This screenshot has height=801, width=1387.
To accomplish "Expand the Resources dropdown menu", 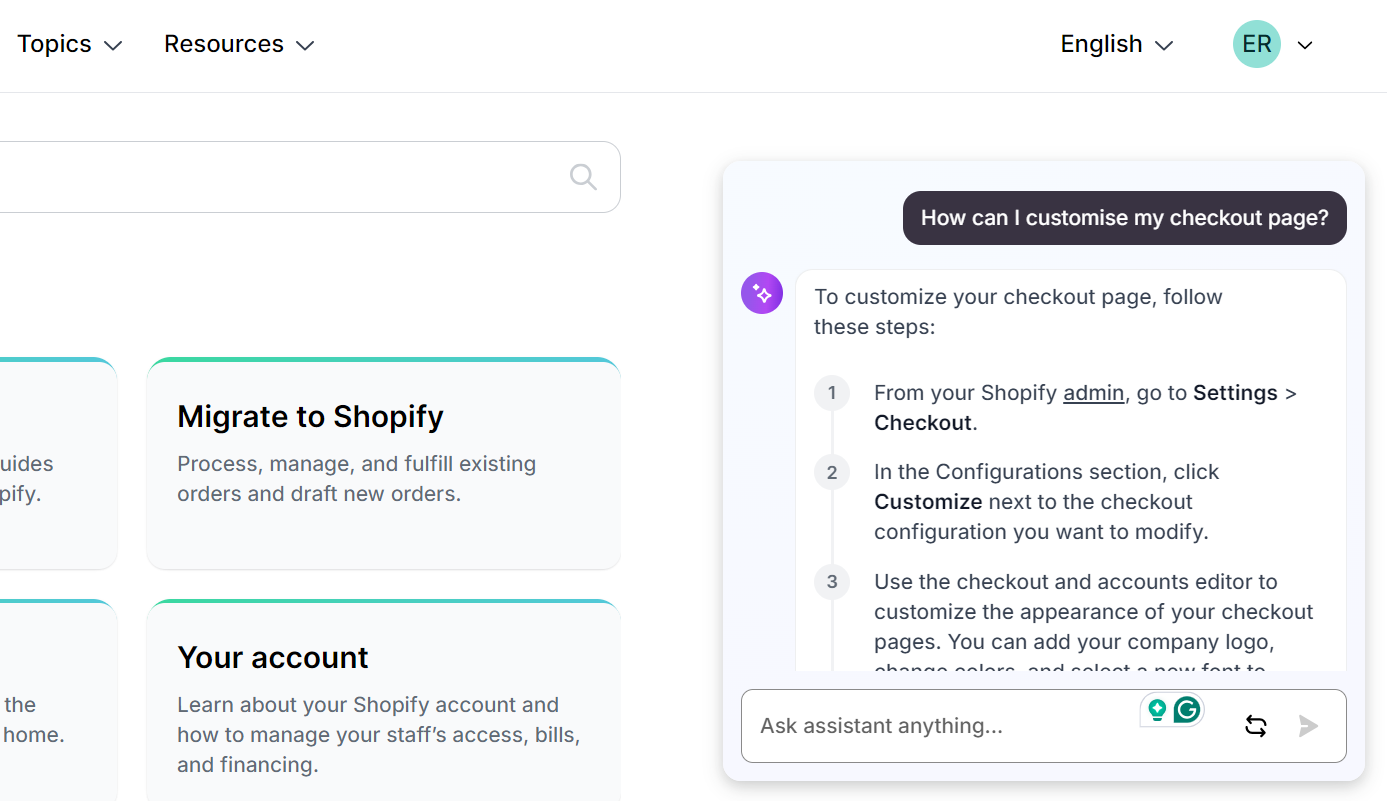I will click(239, 44).
